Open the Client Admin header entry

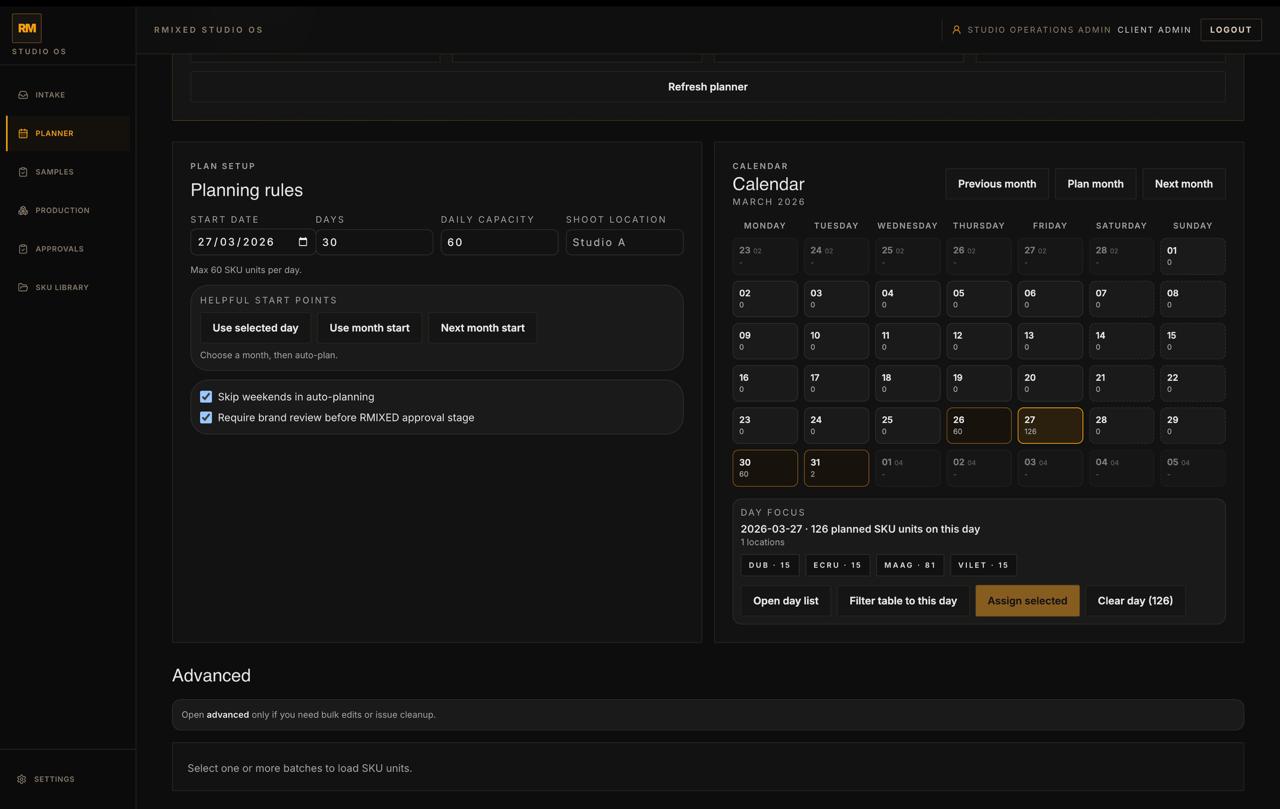(x=1154, y=29)
